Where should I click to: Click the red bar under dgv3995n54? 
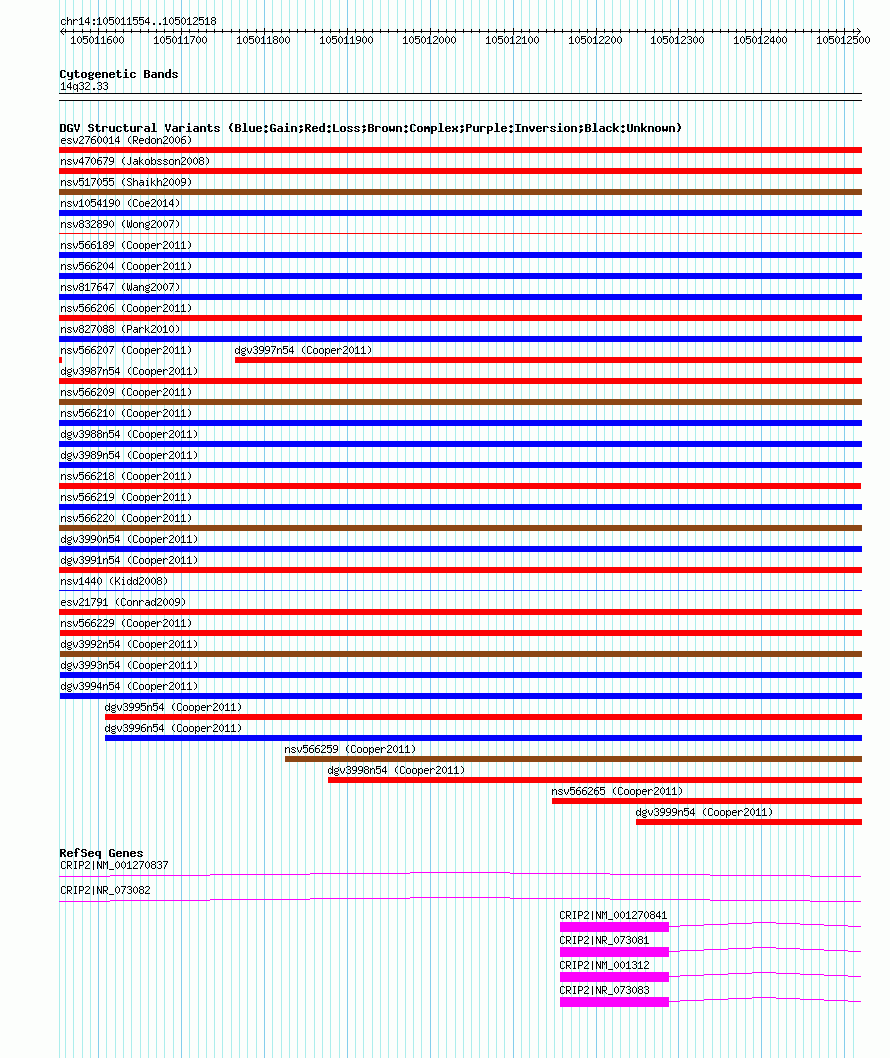click(x=483, y=717)
